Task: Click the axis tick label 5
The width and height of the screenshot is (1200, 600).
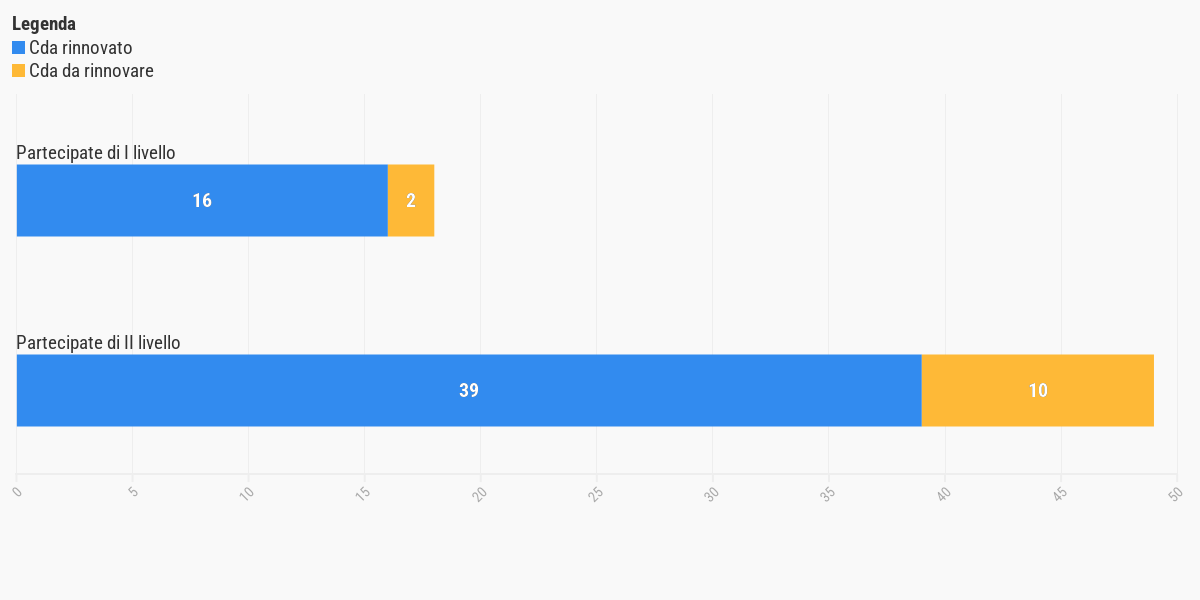Action: point(132,492)
